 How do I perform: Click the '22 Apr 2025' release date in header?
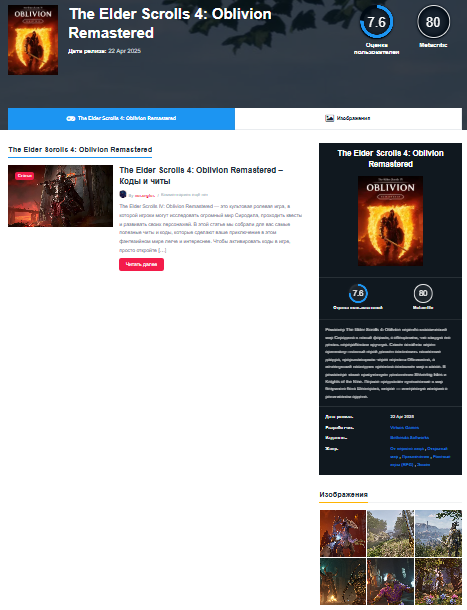point(125,51)
